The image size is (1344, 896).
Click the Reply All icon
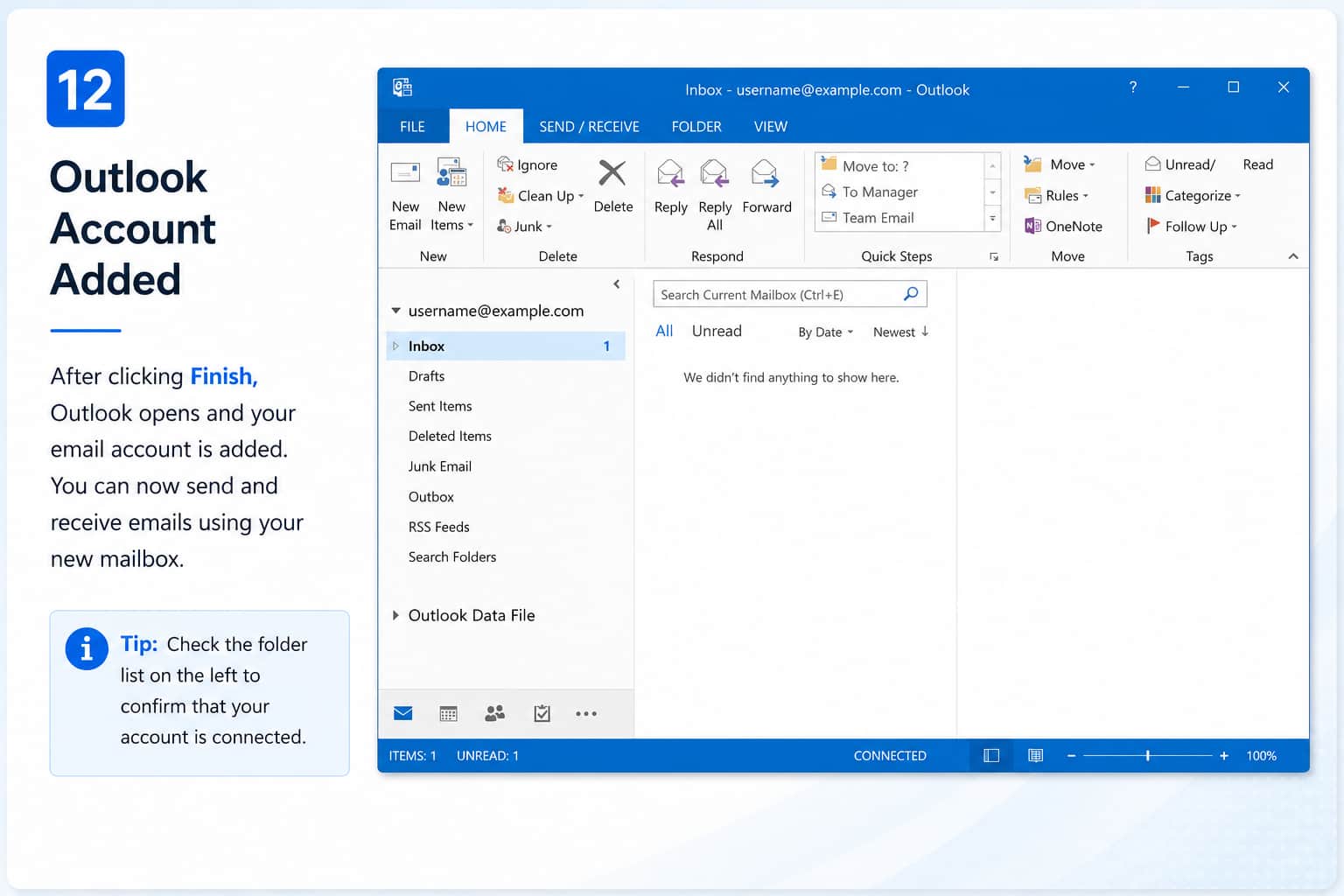pos(715,173)
